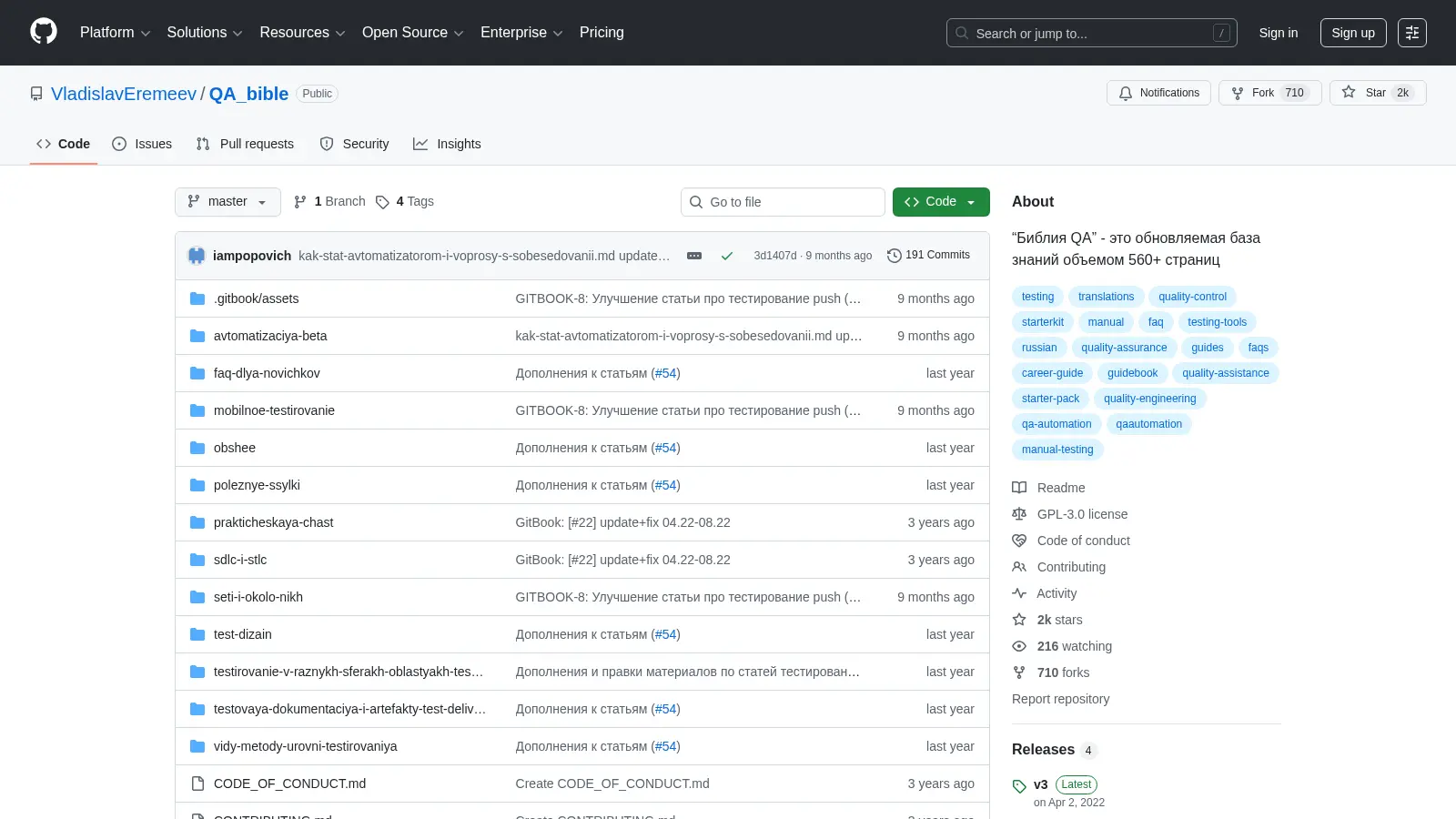Click commit hash 3d1407d

pos(774,256)
